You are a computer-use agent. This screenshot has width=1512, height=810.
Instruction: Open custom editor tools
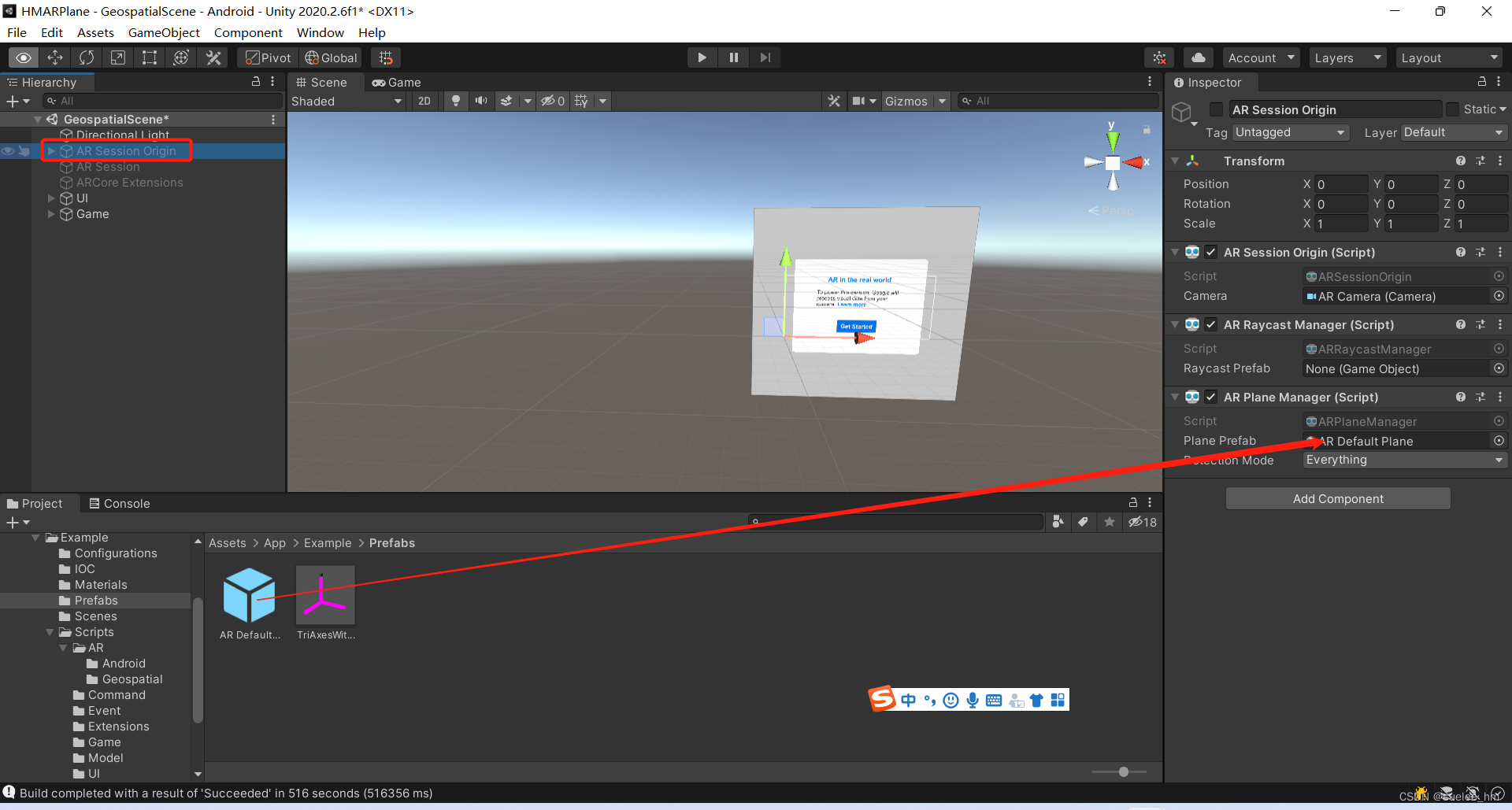213,57
